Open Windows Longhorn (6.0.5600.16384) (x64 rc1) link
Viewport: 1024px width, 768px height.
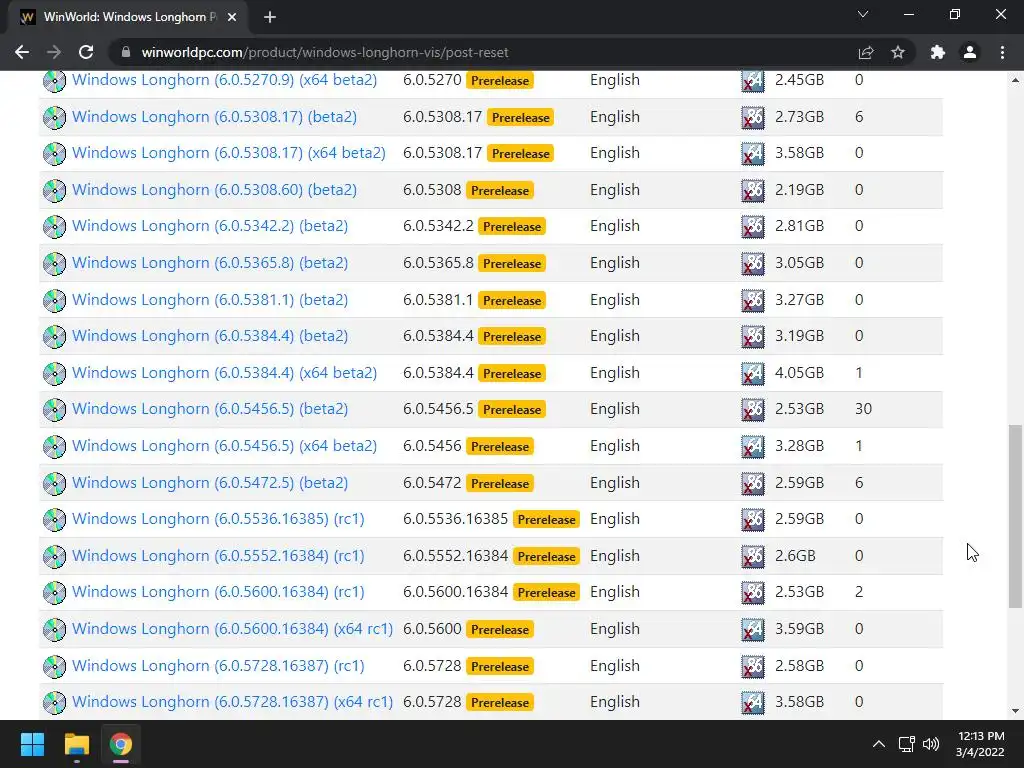(232, 629)
